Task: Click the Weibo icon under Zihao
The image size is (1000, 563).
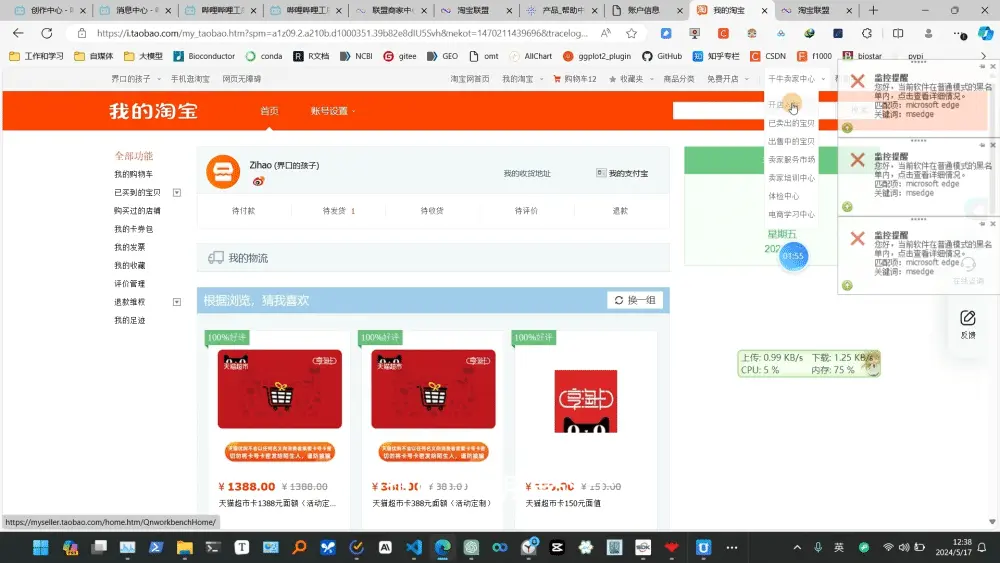Action: coord(258,182)
